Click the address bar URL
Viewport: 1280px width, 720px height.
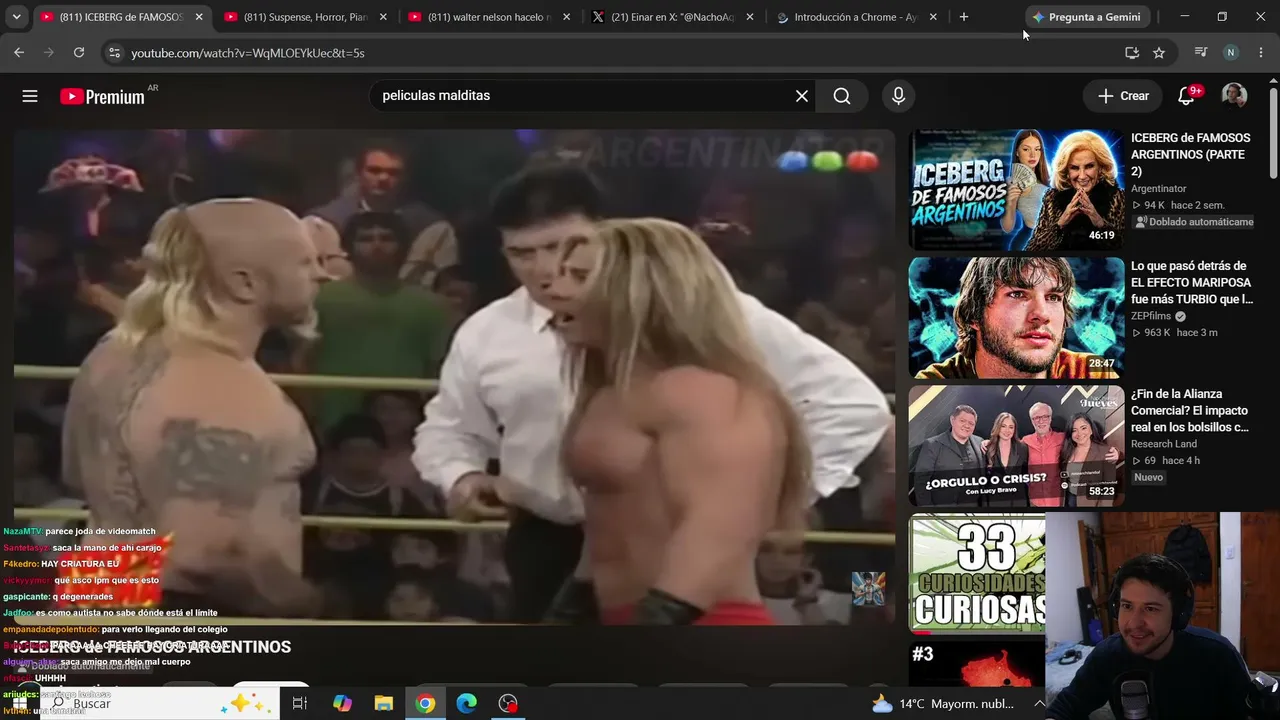248,53
